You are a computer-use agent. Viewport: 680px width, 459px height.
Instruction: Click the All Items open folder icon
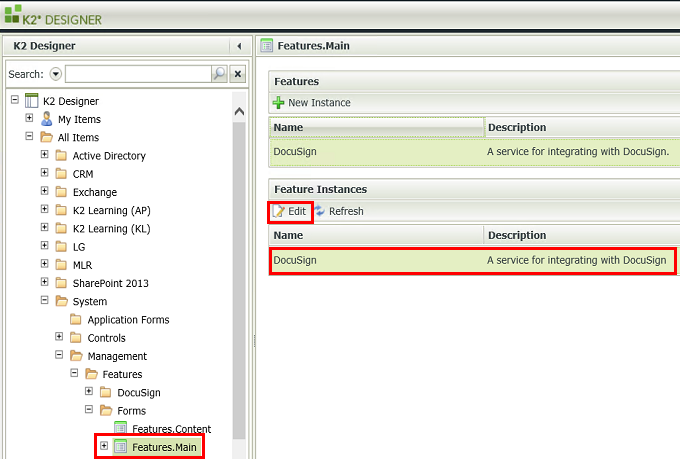(x=46, y=137)
